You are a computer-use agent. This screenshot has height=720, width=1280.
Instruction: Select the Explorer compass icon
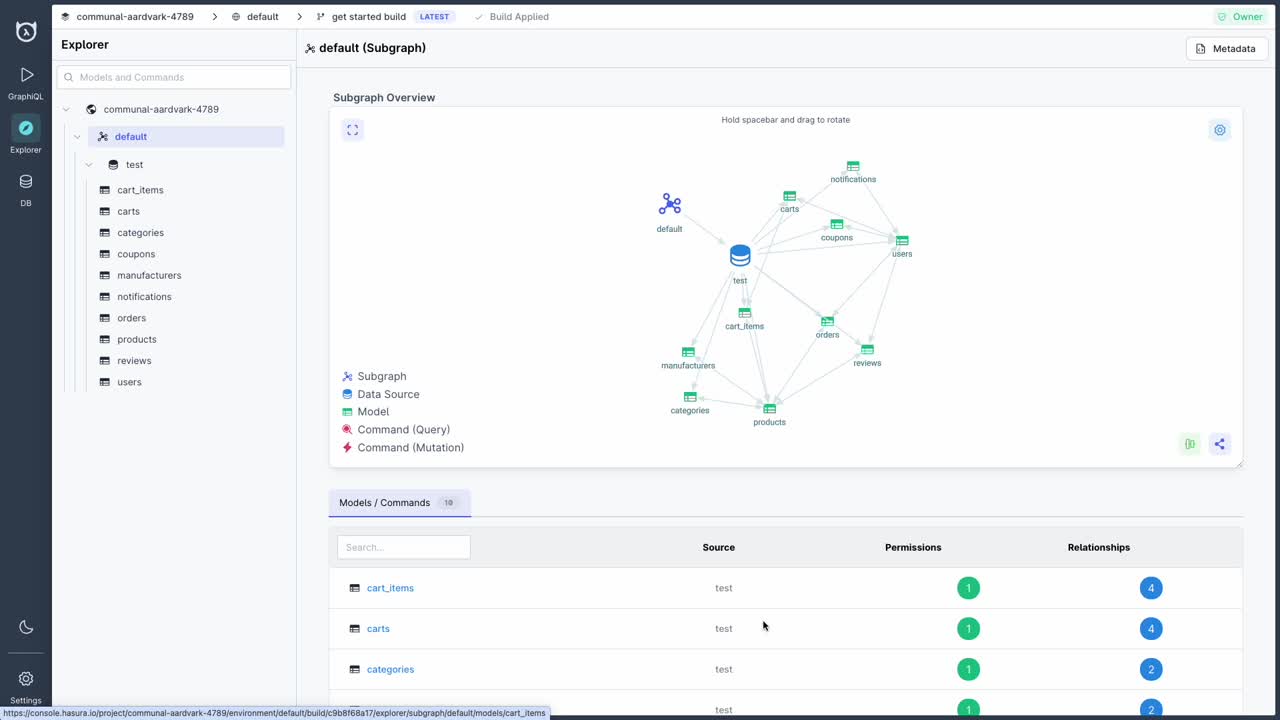(26, 128)
